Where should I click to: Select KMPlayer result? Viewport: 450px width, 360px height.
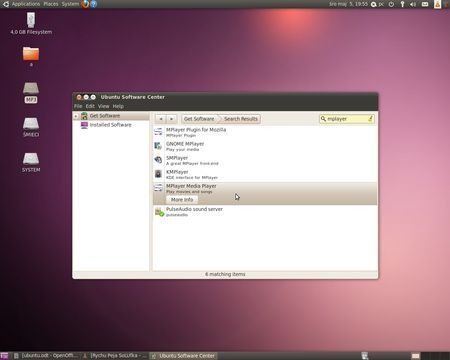tap(265, 174)
